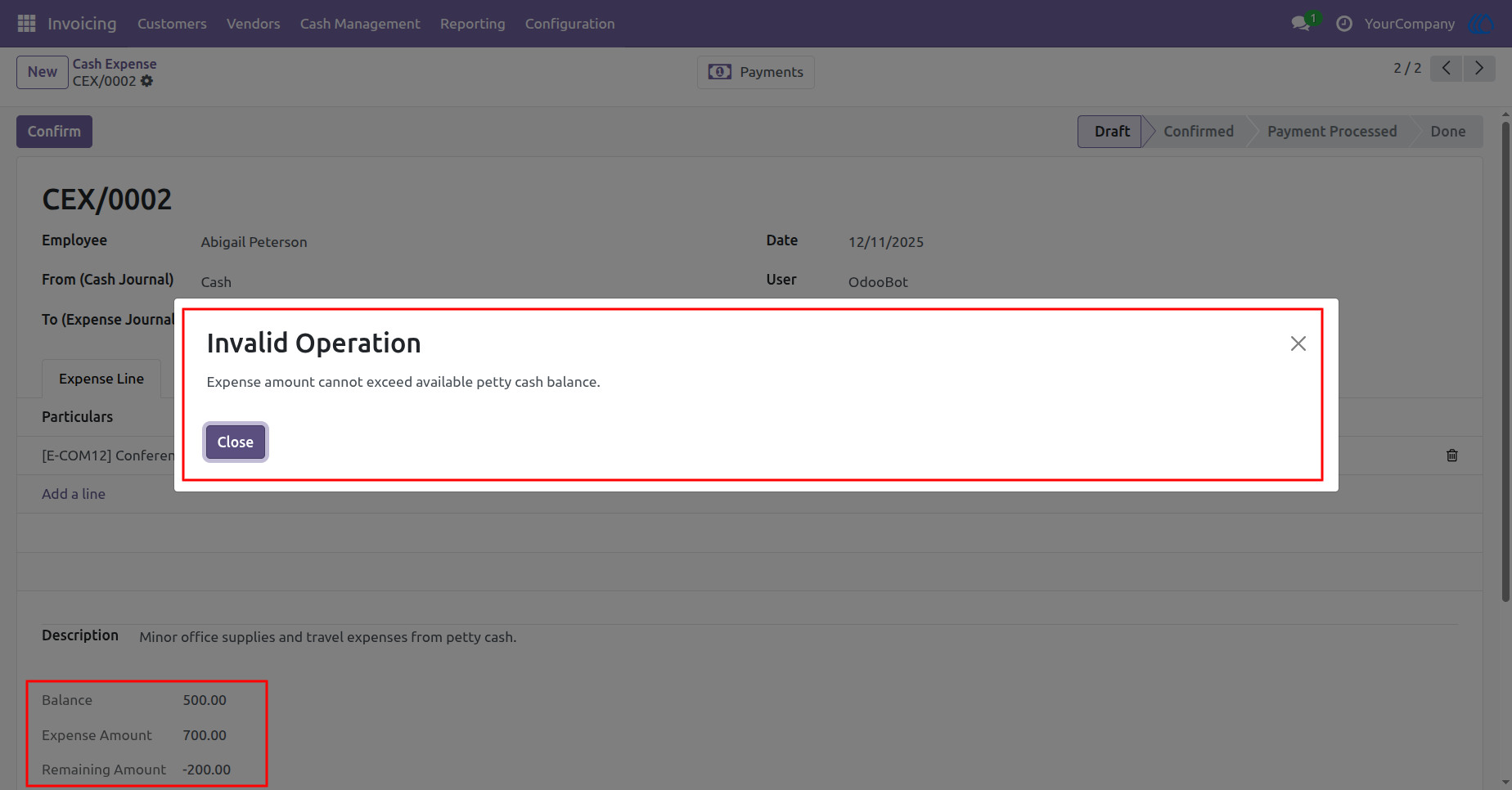Click the gear icon beside CEX/0002
The width and height of the screenshot is (1512, 790).
pos(146,81)
